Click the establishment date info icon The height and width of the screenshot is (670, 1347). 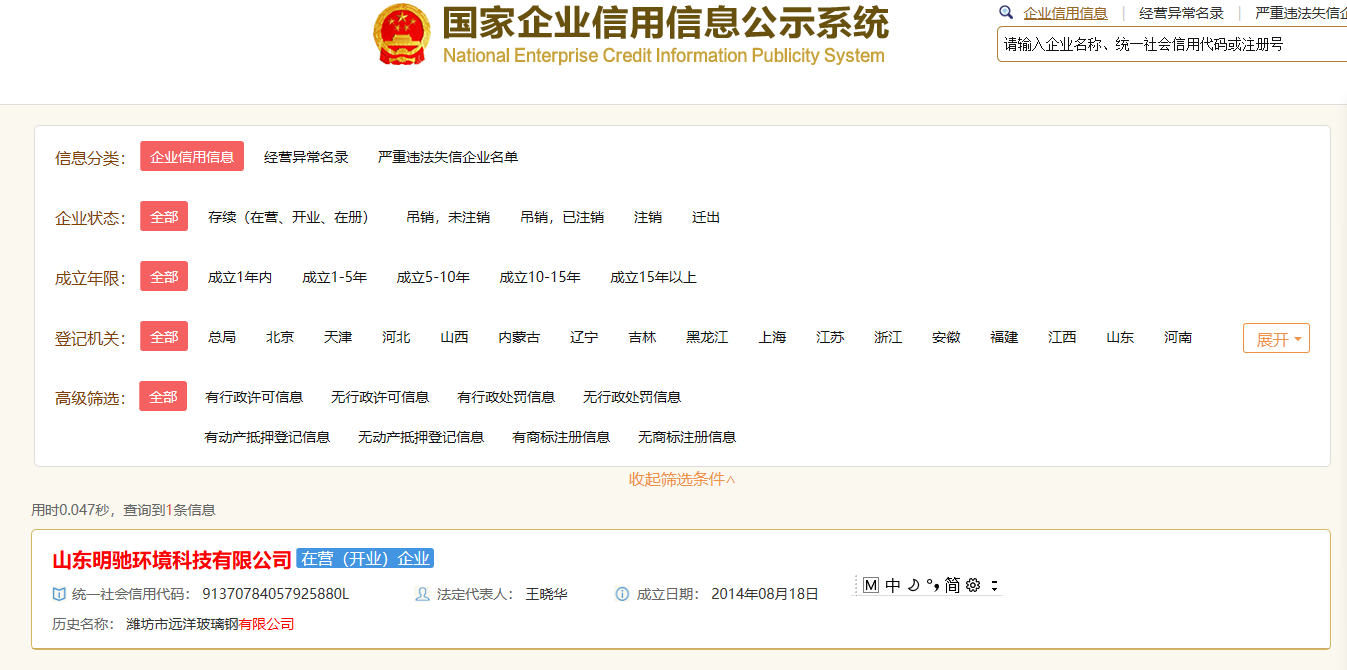tap(622, 594)
